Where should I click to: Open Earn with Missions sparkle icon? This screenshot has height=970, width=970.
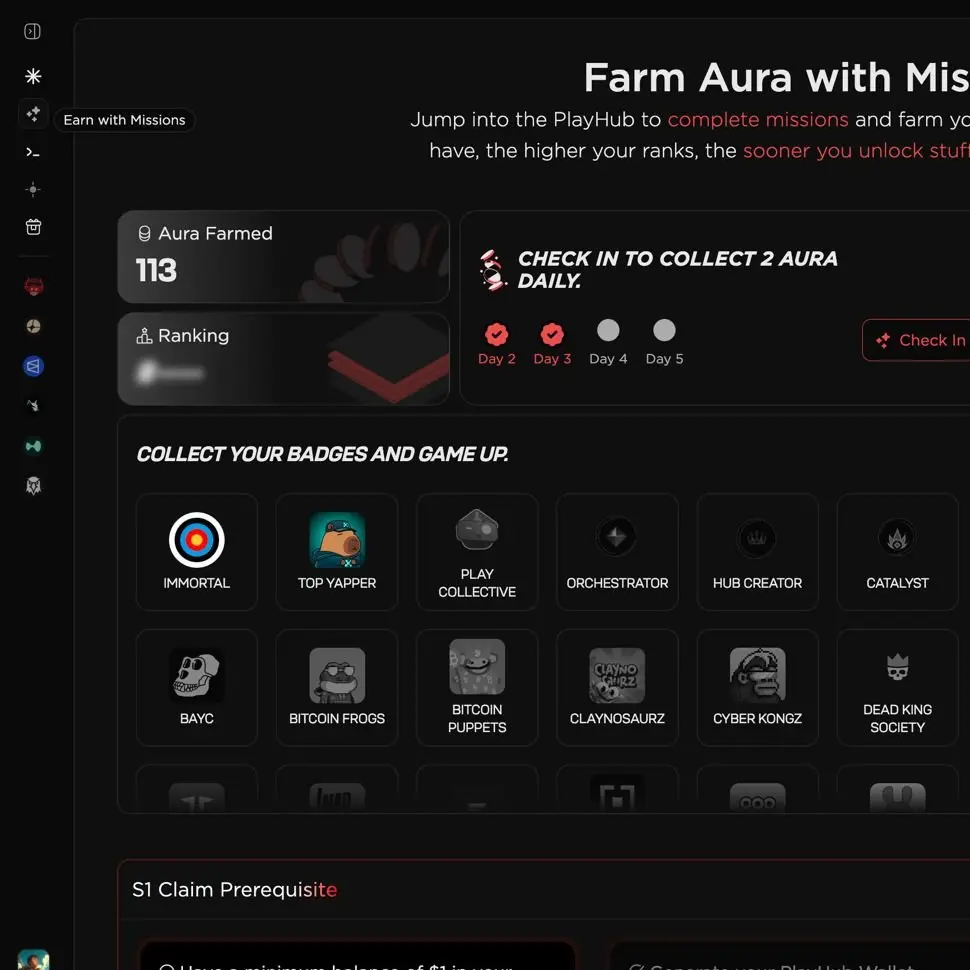(33, 114)
